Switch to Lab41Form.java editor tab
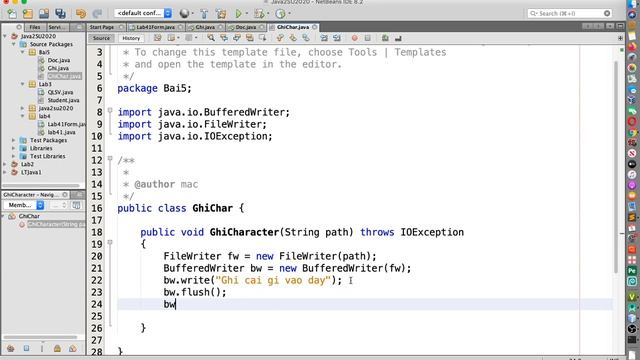 pos(155,27)
